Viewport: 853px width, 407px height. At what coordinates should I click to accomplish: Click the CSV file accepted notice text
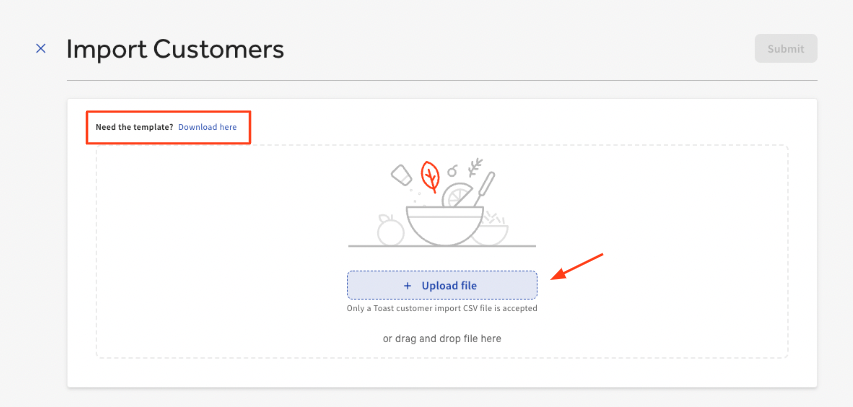tap(442, 308)
